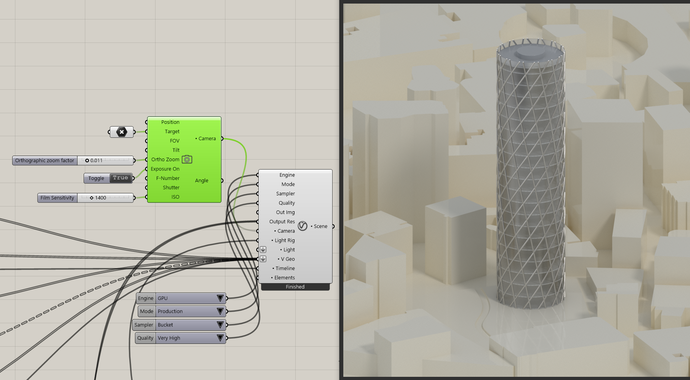Select V Geo input label on renderer
690x380 pixels.
[286, 259]
